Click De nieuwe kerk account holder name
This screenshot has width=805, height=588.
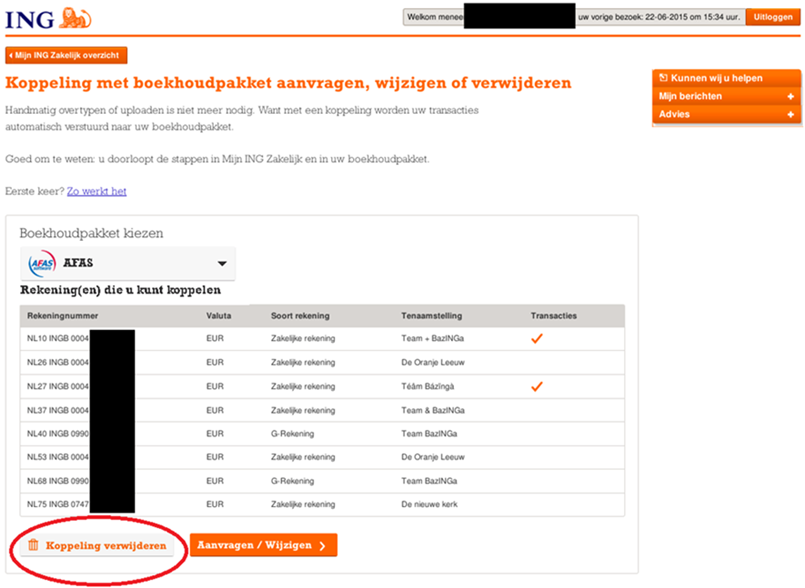(x=429, y=504)
